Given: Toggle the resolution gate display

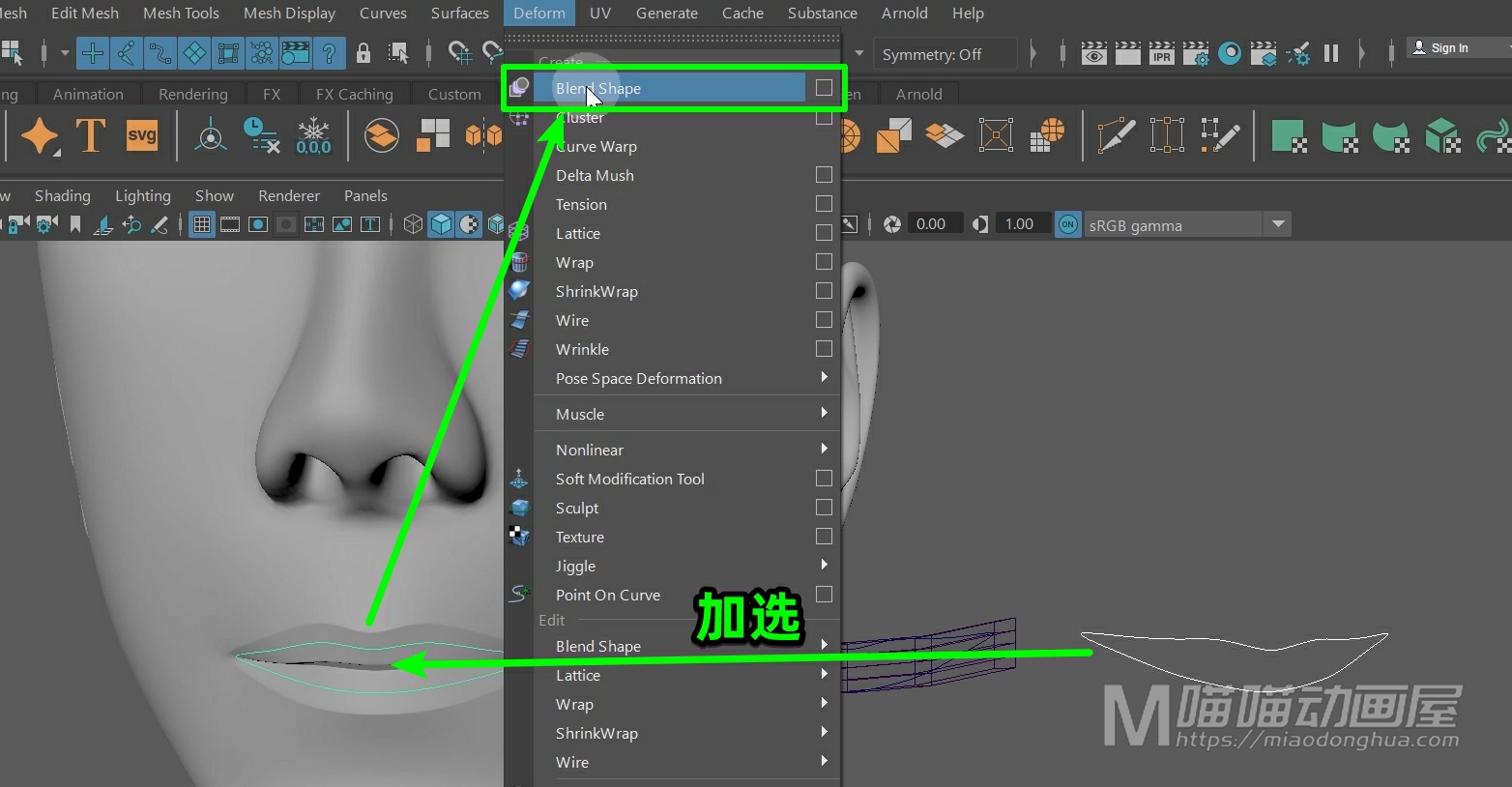Looking at the screenshot, I should pyautogui.click(x=258, y=224).
